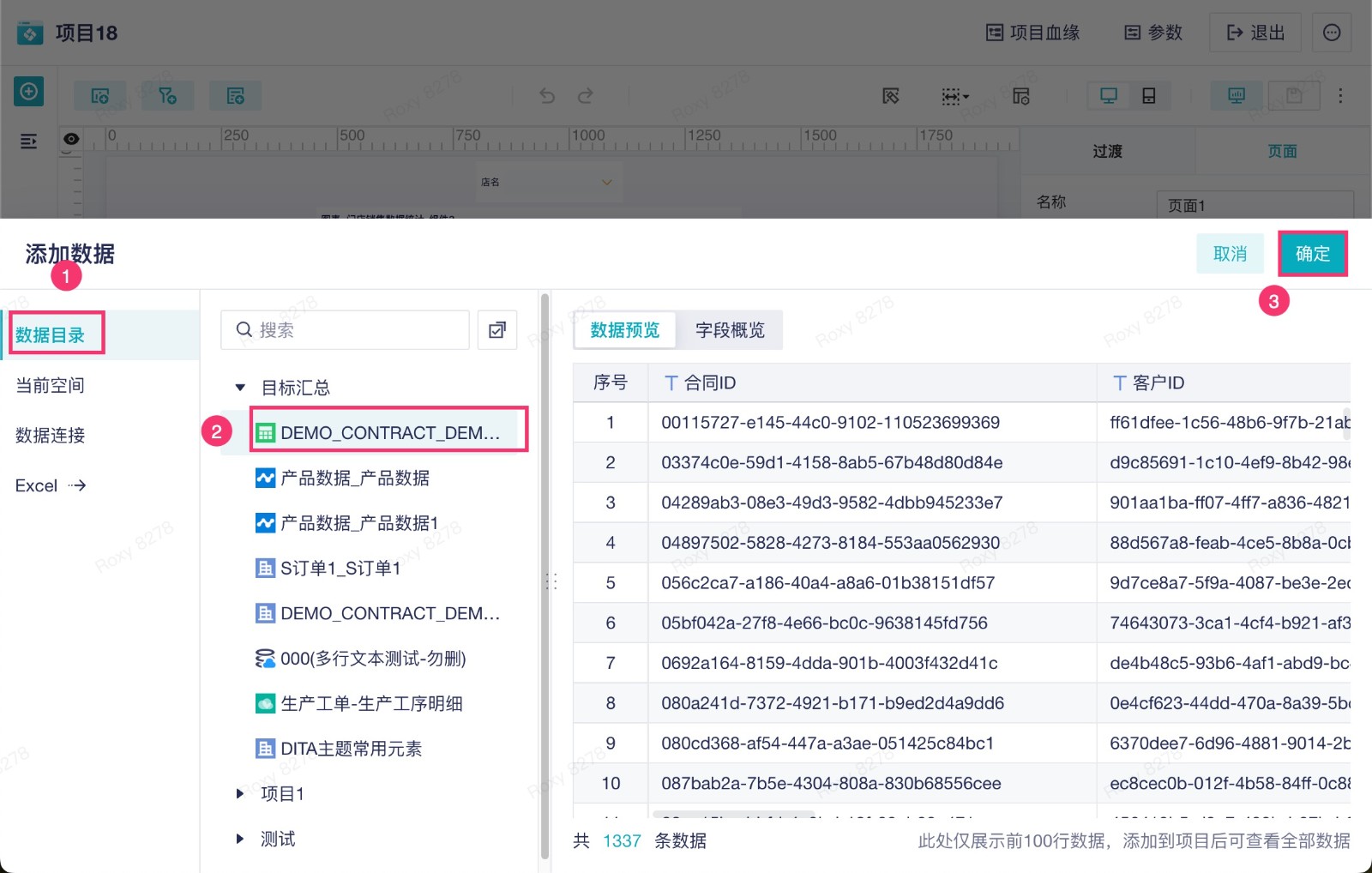Switch to the 过渡 tab in right panel

tap(1108, 152)
